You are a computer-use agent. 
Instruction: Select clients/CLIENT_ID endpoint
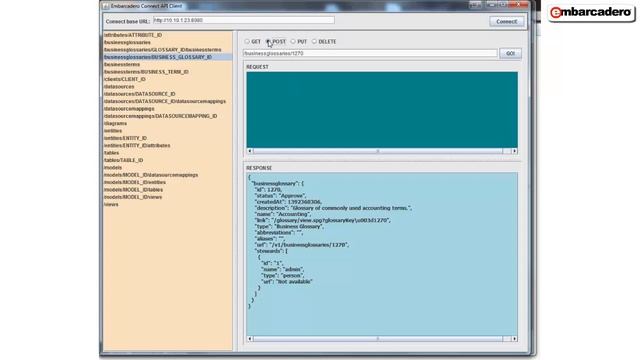168,79
